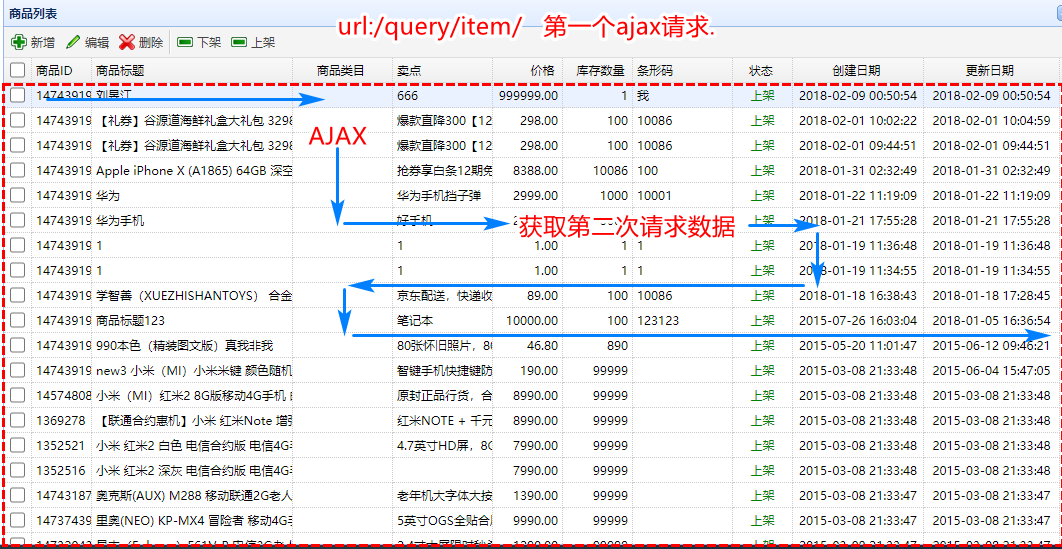This screenshot has height=549, width=1062.
Task: Click the 删除 red cross delete button
Action: [x=141, y=43]
